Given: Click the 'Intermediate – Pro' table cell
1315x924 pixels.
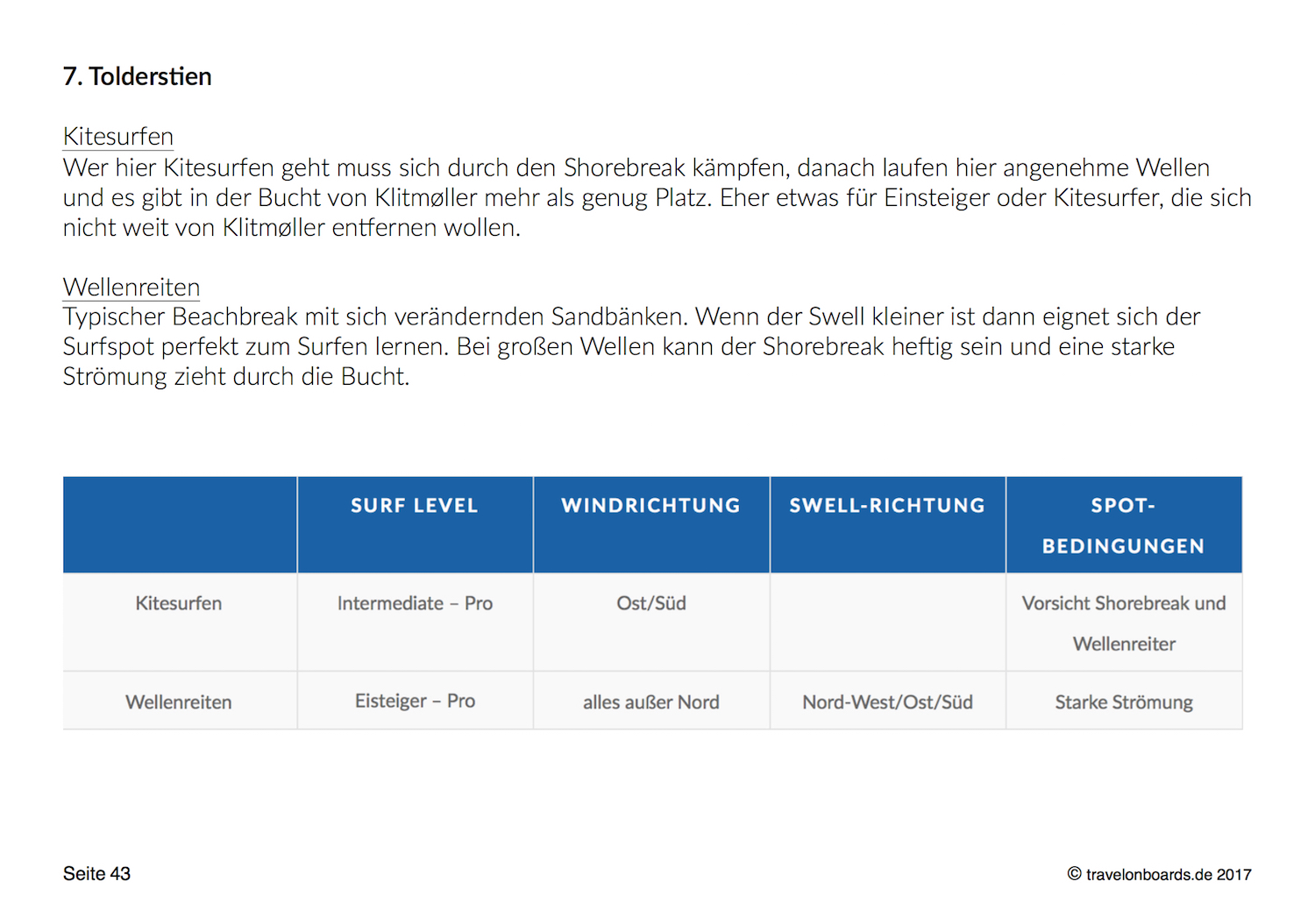Looking at the screenshot, I should coord(415,622).
